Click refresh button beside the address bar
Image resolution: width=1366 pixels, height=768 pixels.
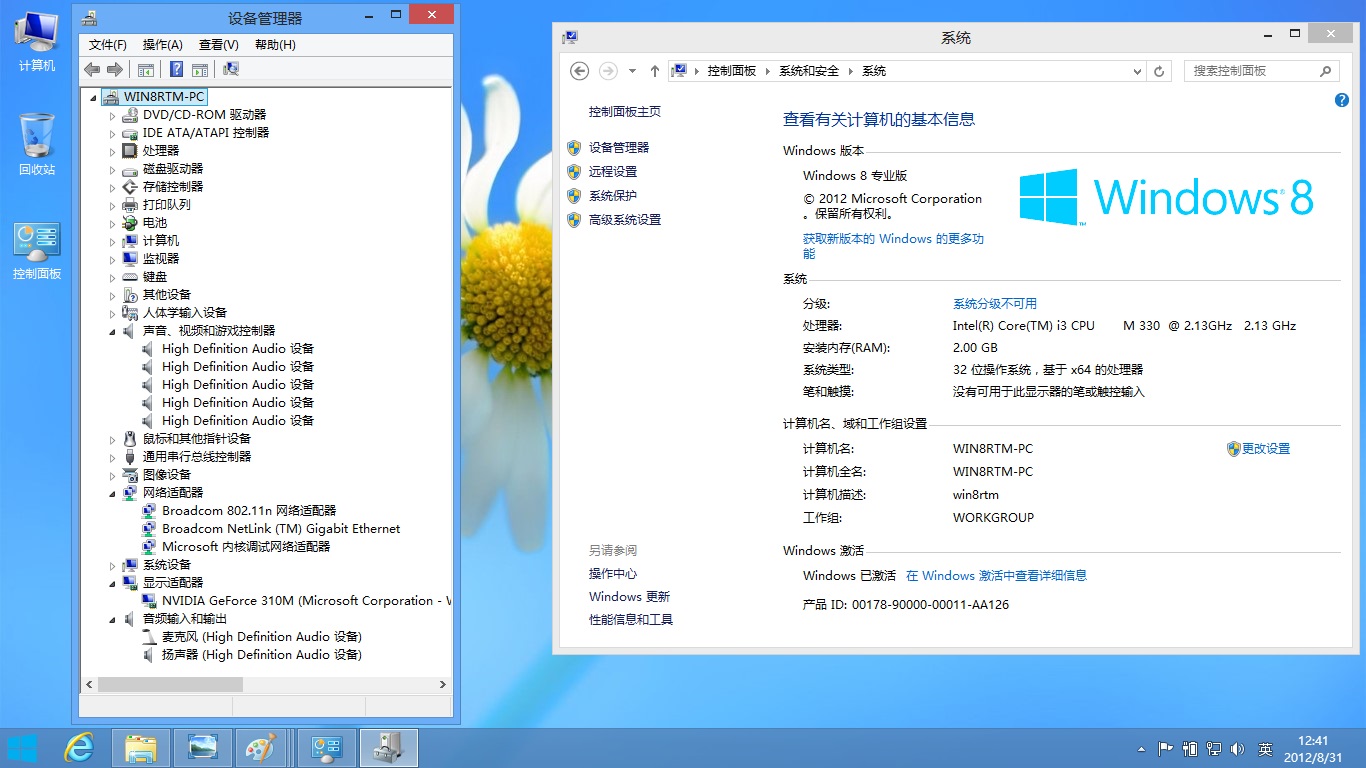point(1160,71)
